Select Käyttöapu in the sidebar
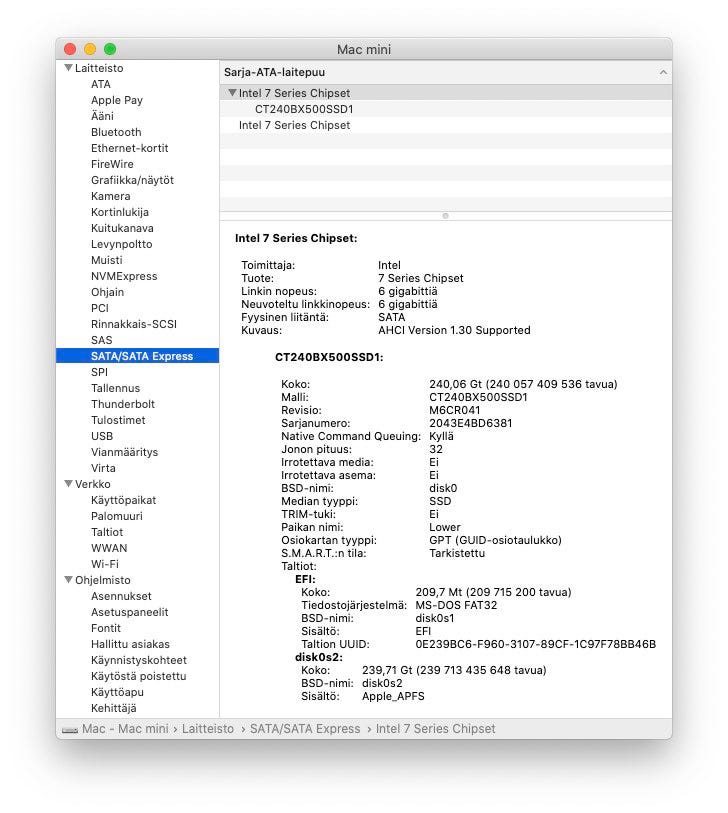This screenshot has height=813, width=728. point(117,692)
